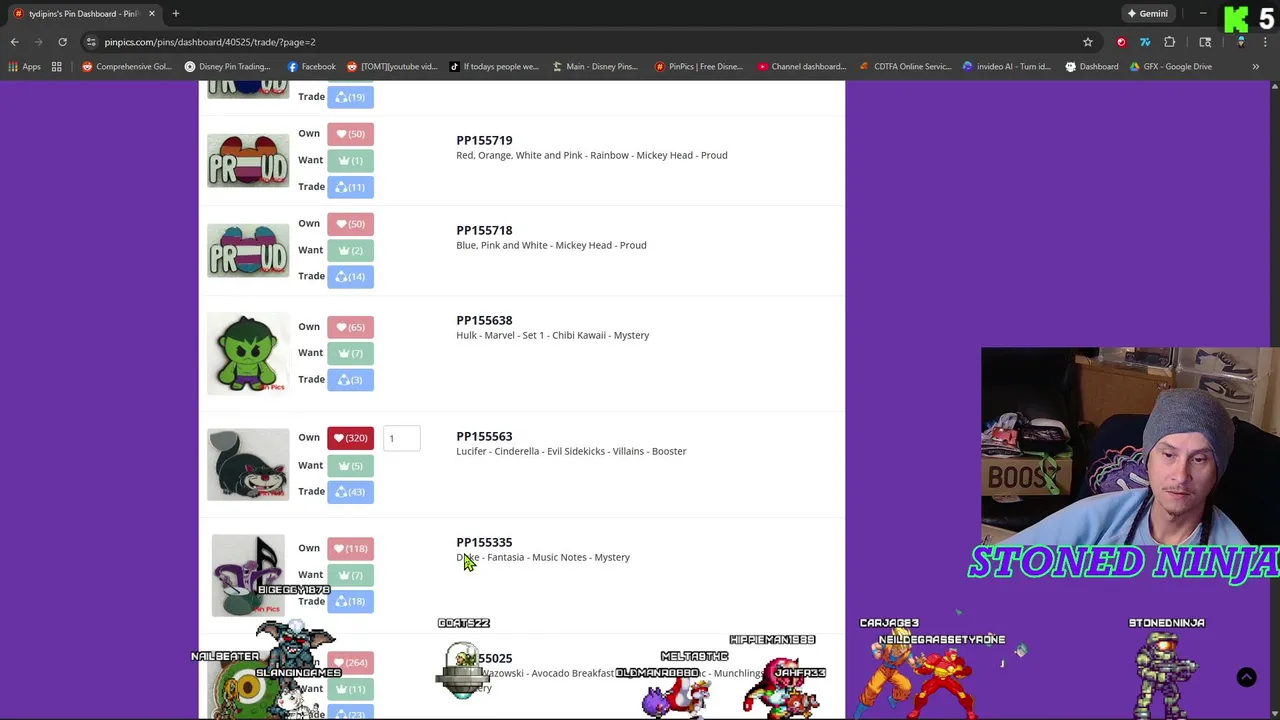
Task: Click Trade (43) on Lucifer pin
Action: point(350,492)
